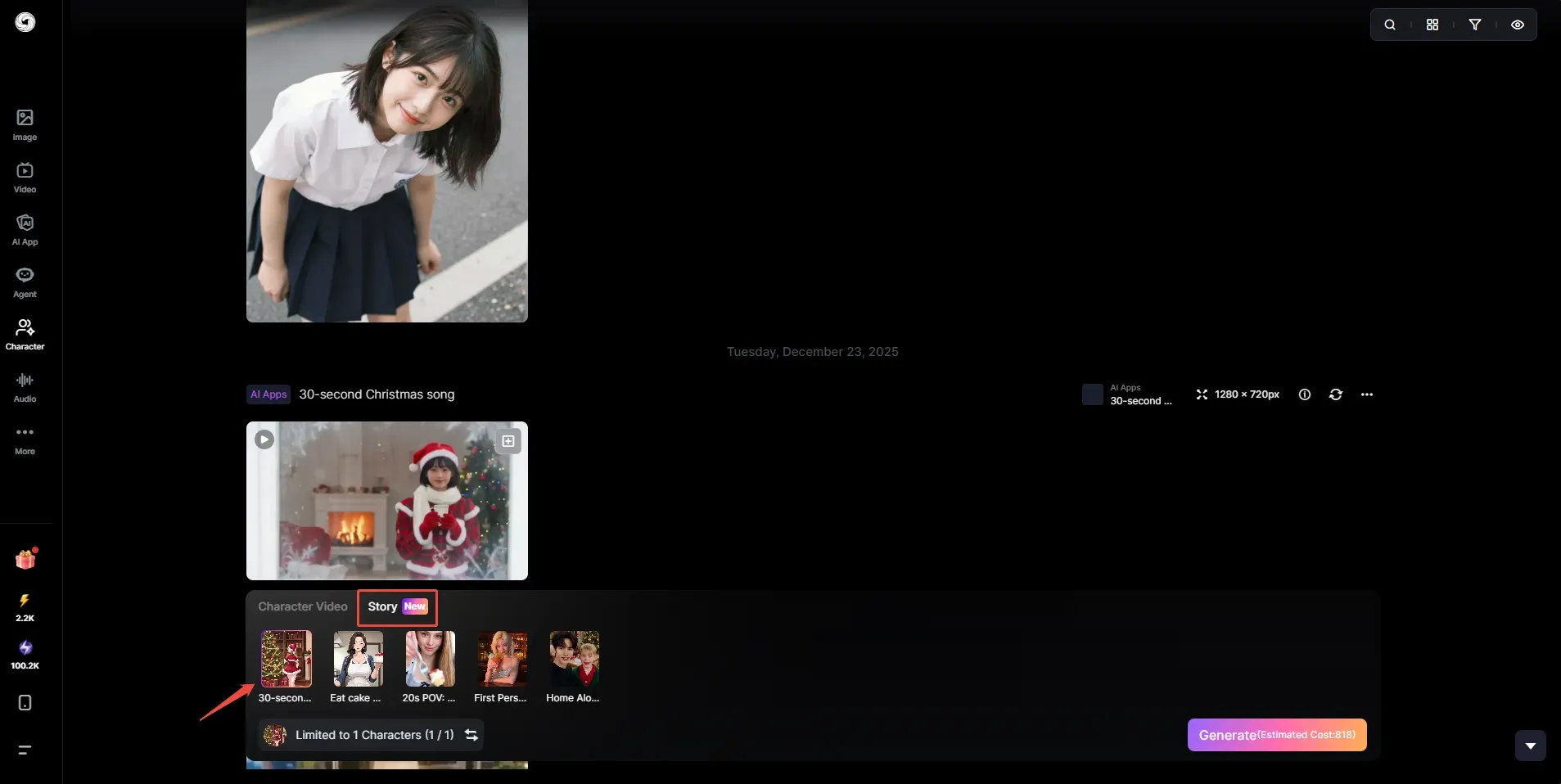
Task: Click the AI Apps tag label
Action: pyautogui.click(x=268, y=394)
